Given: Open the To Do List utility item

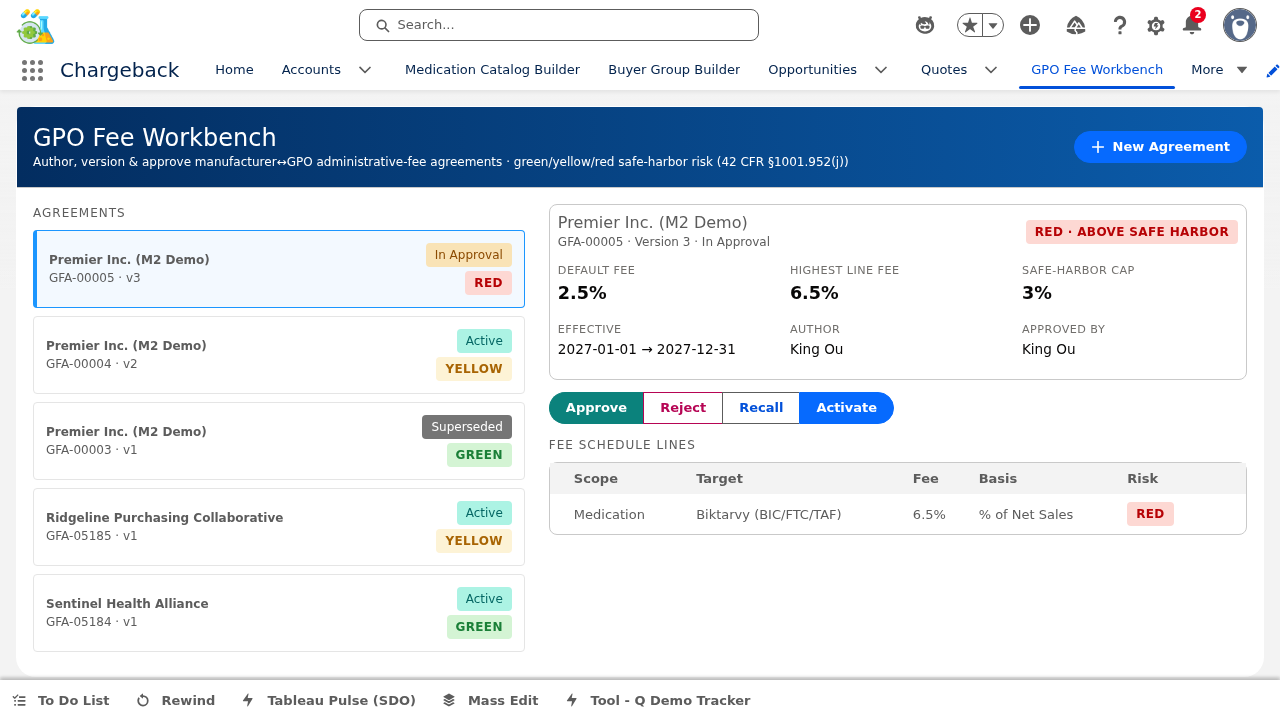Looking at the screenshot, I should point(61,700).
